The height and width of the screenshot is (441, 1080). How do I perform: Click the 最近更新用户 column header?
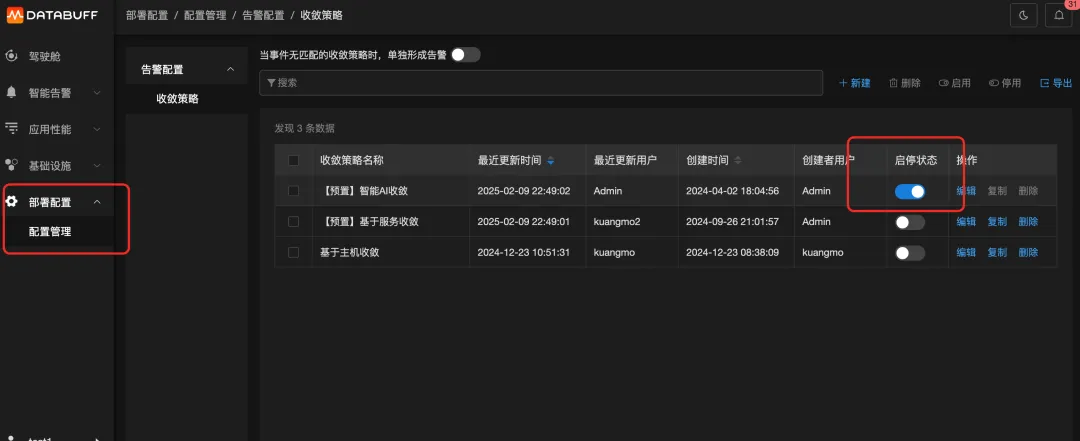(625, 161)
